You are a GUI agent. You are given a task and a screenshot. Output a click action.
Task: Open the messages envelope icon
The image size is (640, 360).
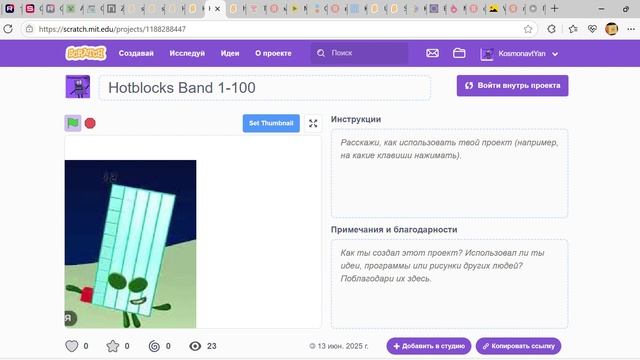[x=432, y=53]
